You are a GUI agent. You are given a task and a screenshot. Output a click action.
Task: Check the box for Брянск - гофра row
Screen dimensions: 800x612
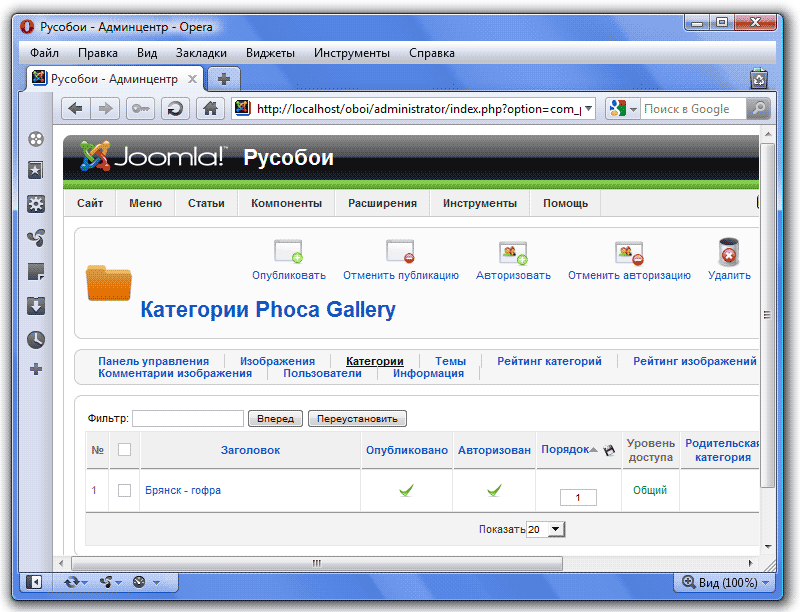pyautogui.click(x=124, y=491)
